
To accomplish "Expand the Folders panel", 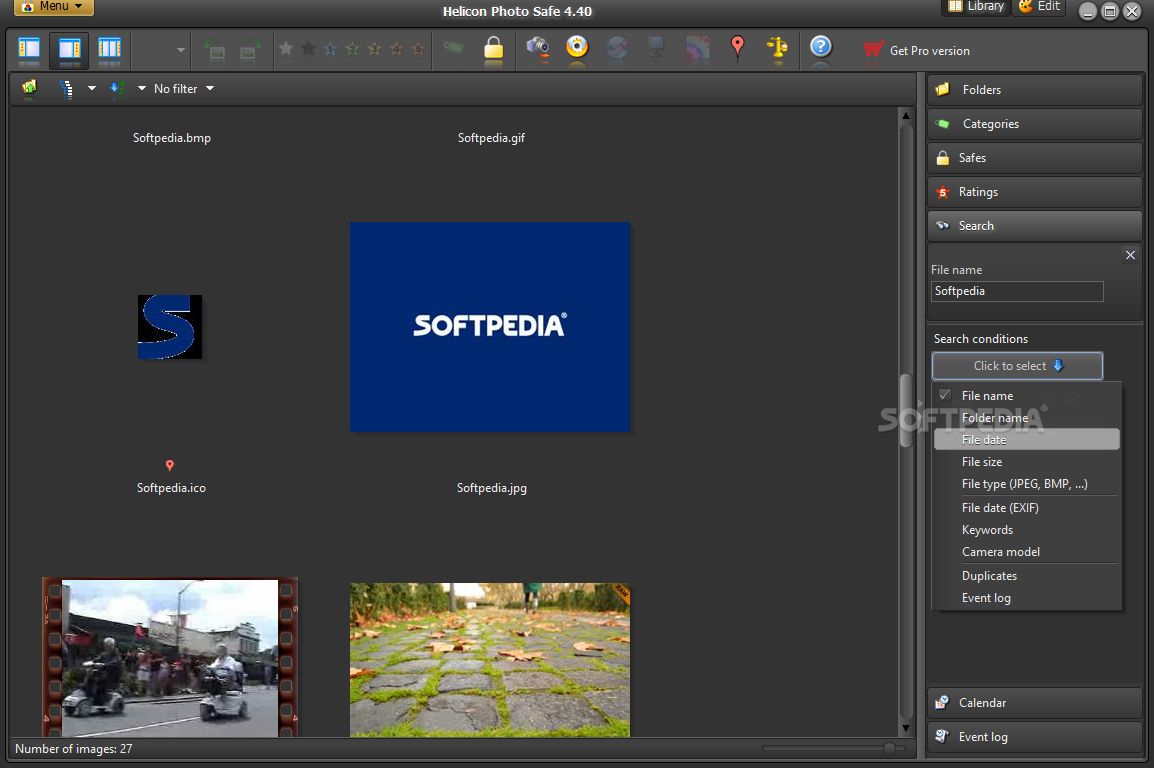I will pyautogui.click(x=1035, y=90).
